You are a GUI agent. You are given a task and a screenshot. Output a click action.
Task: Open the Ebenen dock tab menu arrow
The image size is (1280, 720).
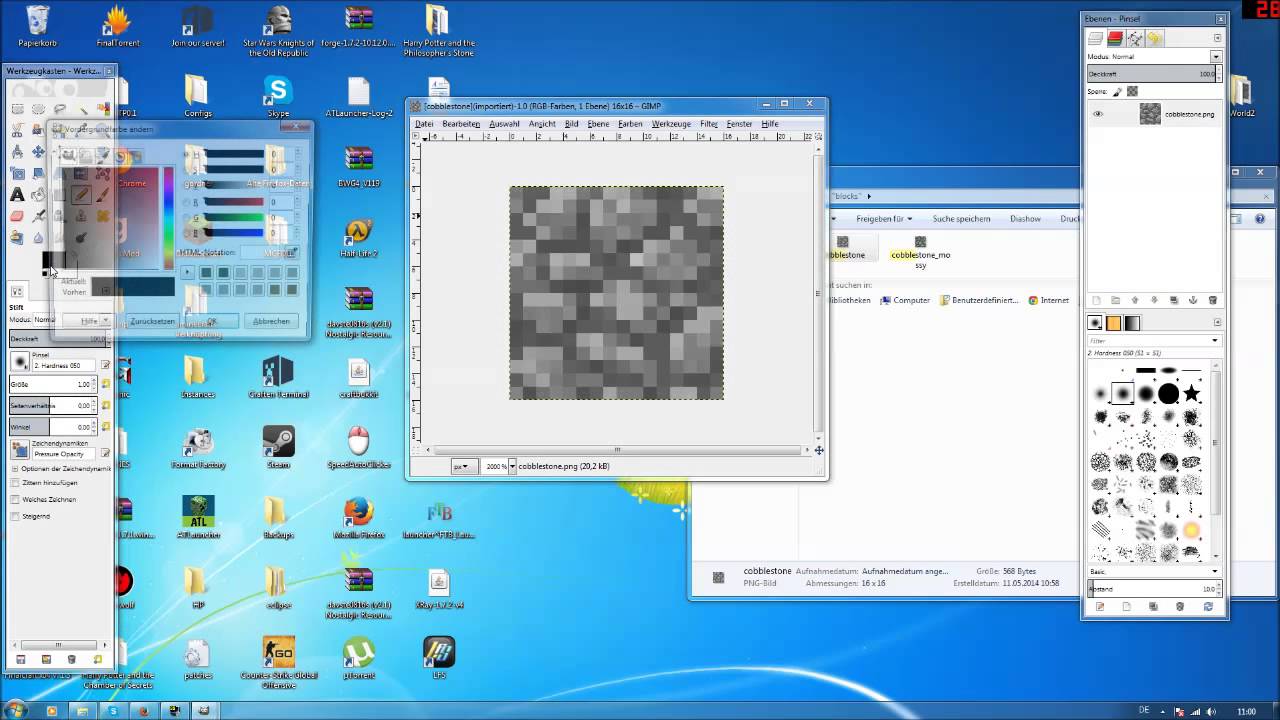tap(1217, 38)
